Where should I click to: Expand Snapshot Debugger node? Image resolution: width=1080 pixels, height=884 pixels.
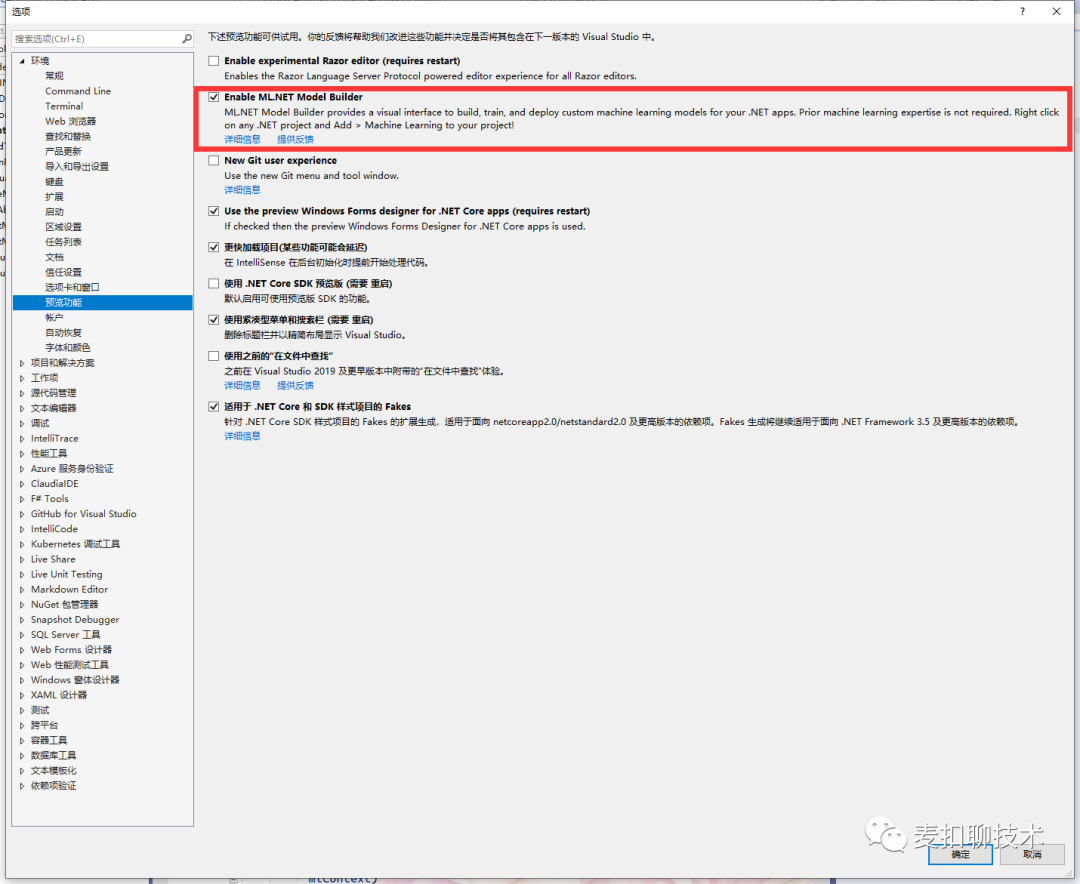tap(22, 620)
